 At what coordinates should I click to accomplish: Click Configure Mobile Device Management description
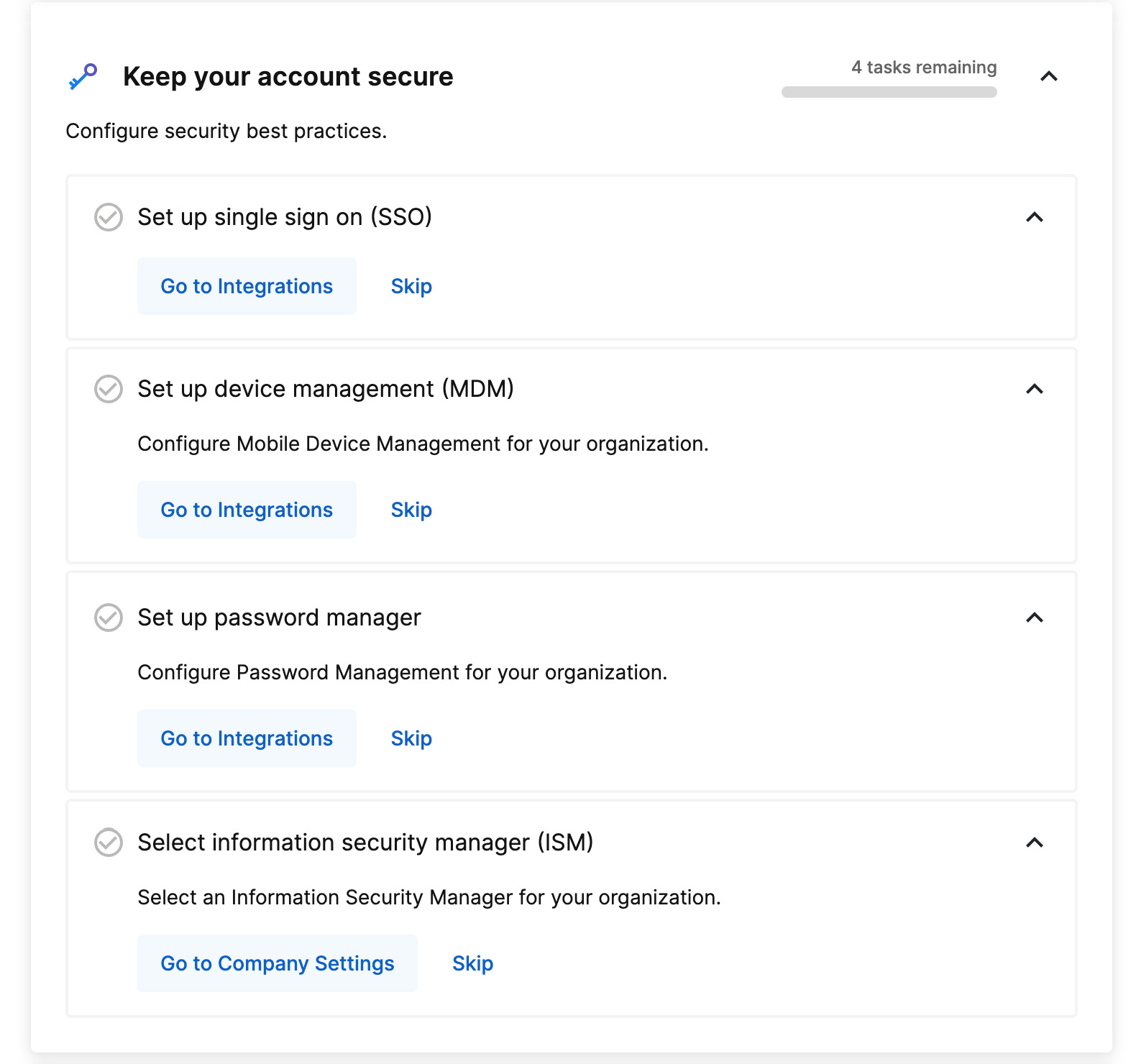pos(423,444)
